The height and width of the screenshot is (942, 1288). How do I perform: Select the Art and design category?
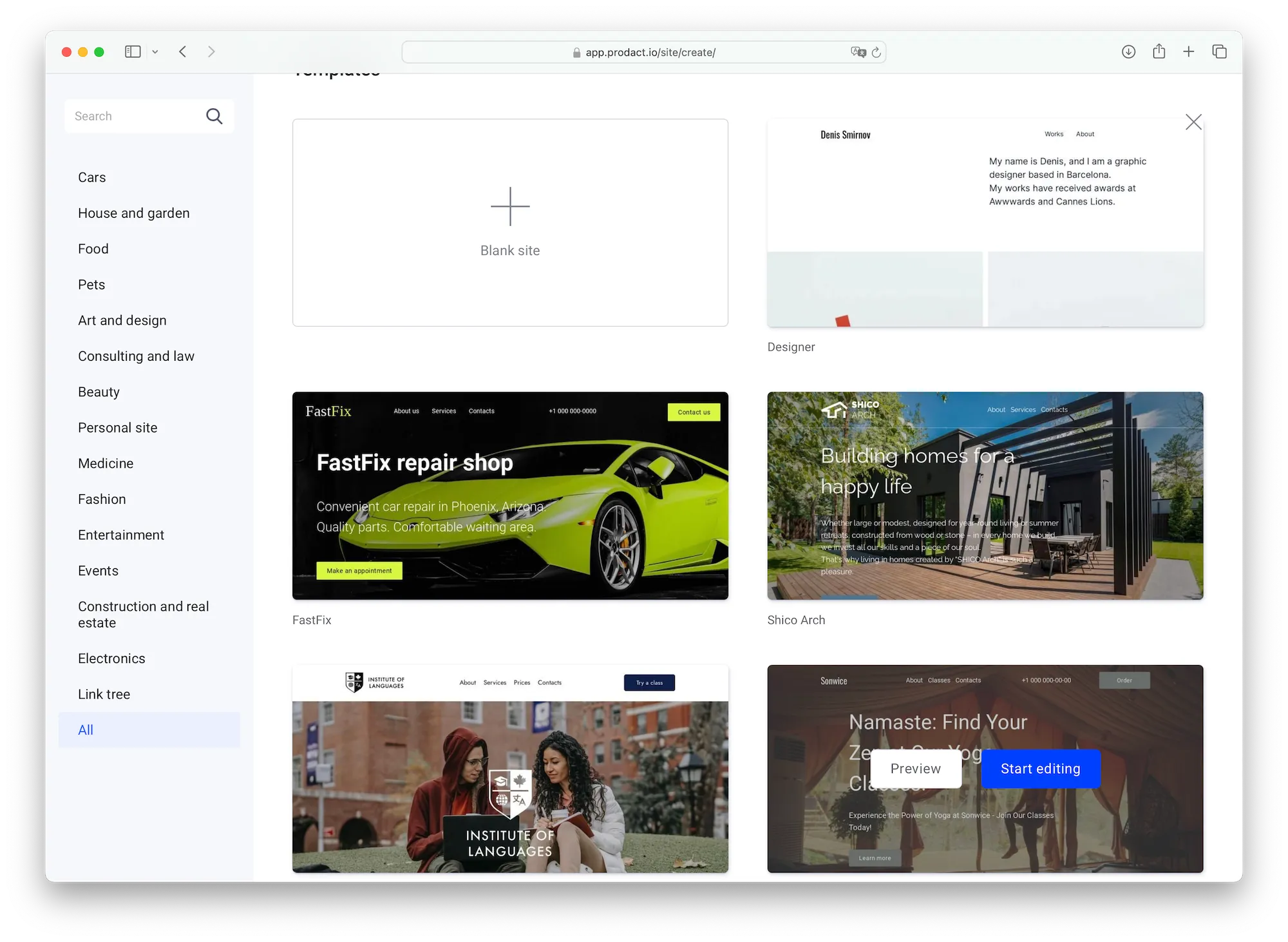tap(122, 320)
